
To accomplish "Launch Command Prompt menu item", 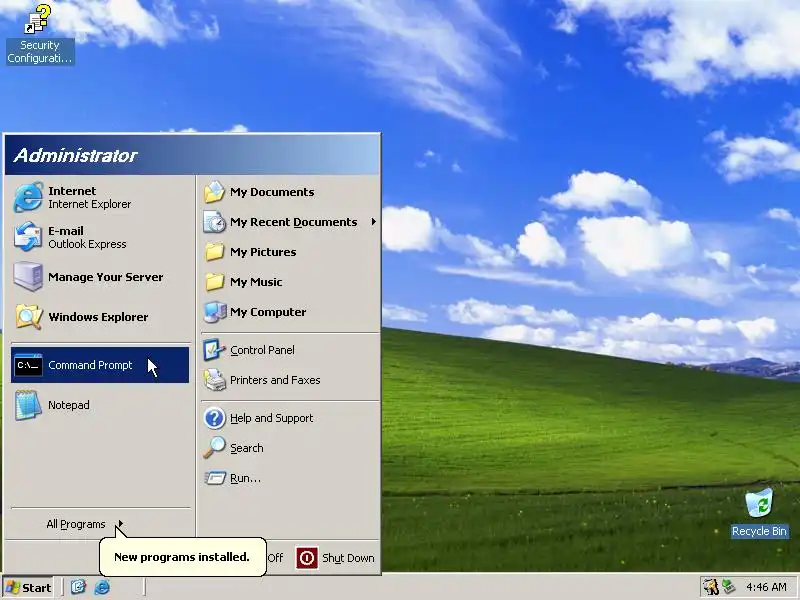I will click(x=100, y=365).
